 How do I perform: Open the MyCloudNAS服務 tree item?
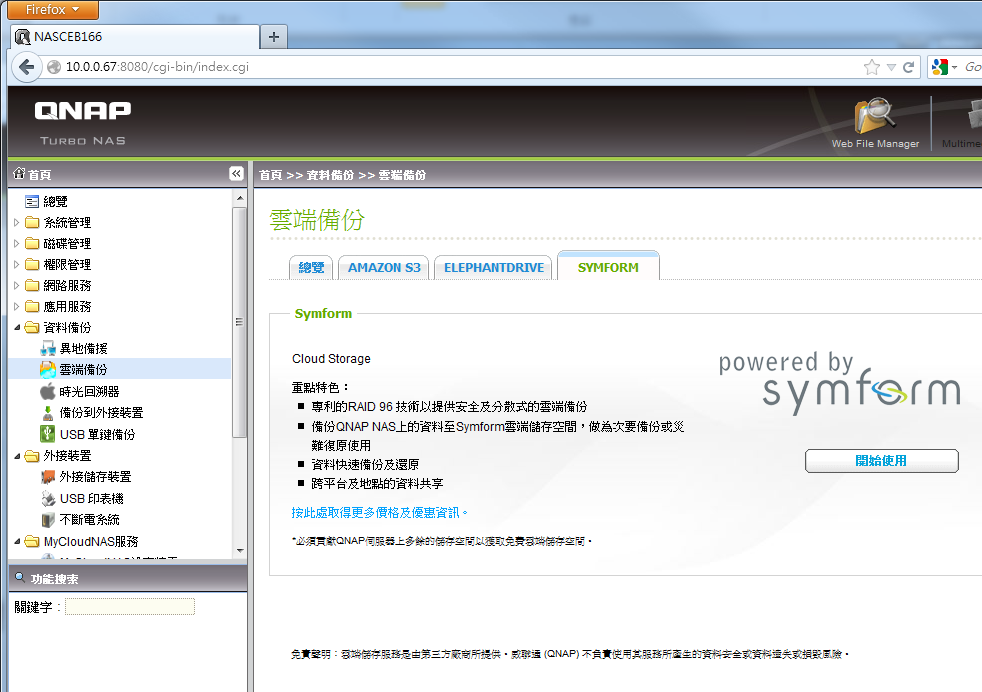pyautogui.click(x=91, y=541)
